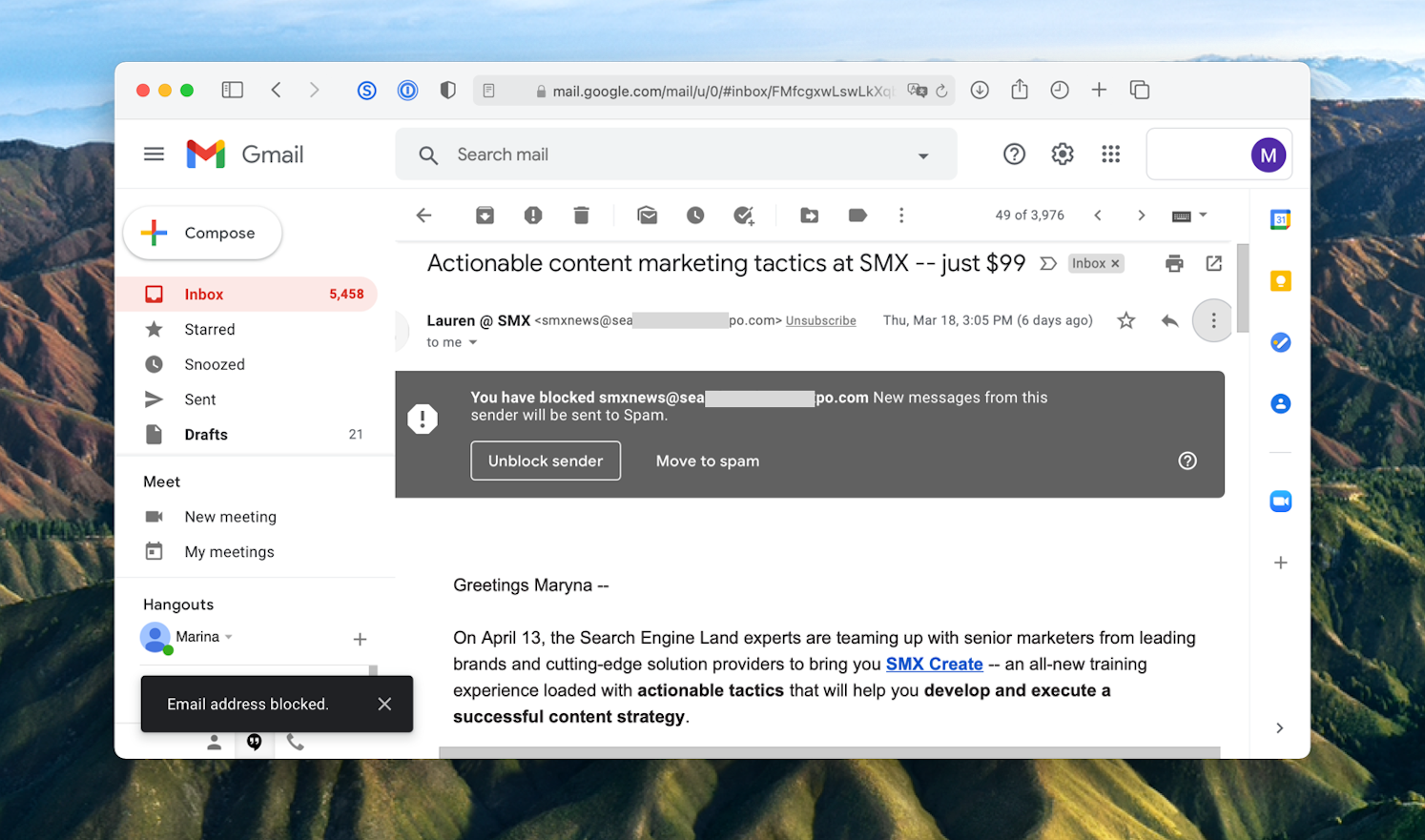Open the Inbox from the sidebar

click(204, 294)
